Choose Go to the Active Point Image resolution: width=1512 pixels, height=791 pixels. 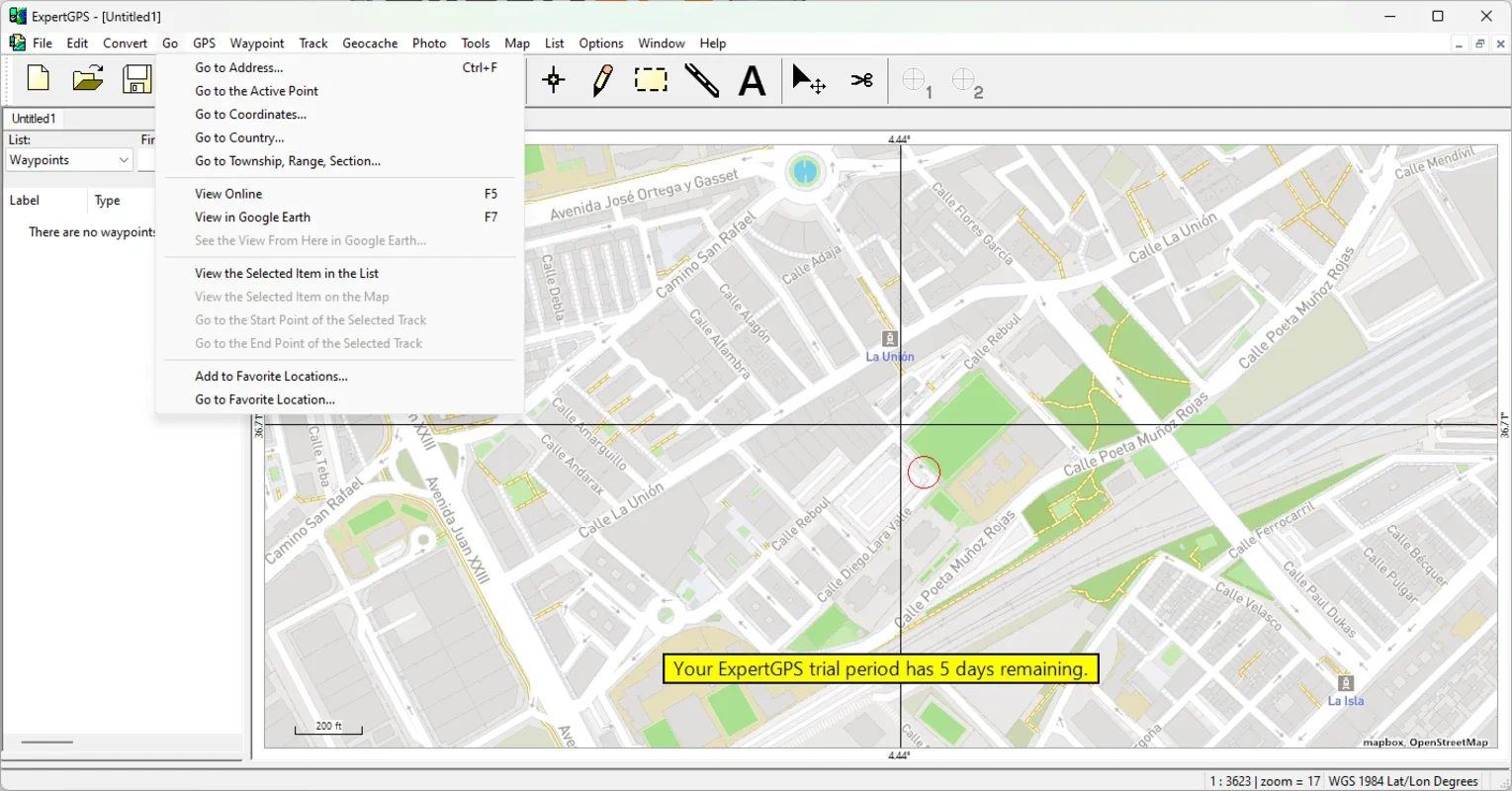pos(339,91)
